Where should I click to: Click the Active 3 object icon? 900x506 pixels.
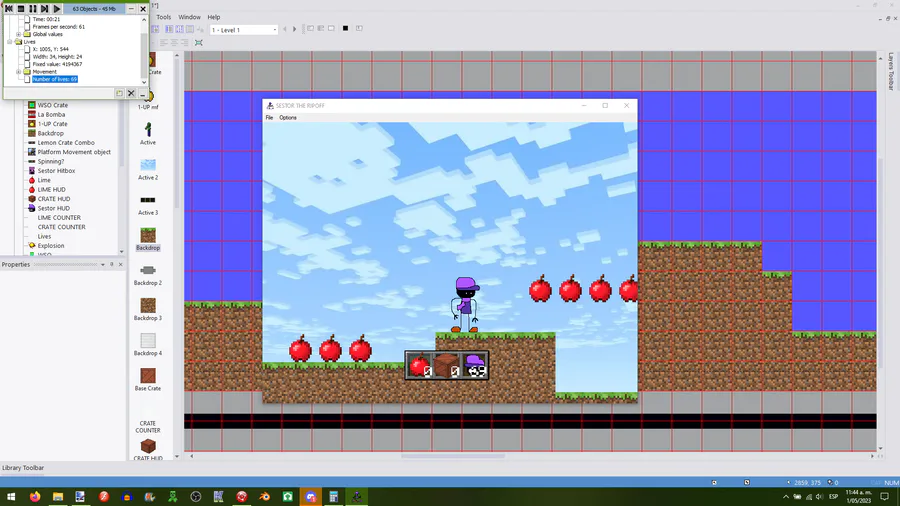(x=148, y=200)
